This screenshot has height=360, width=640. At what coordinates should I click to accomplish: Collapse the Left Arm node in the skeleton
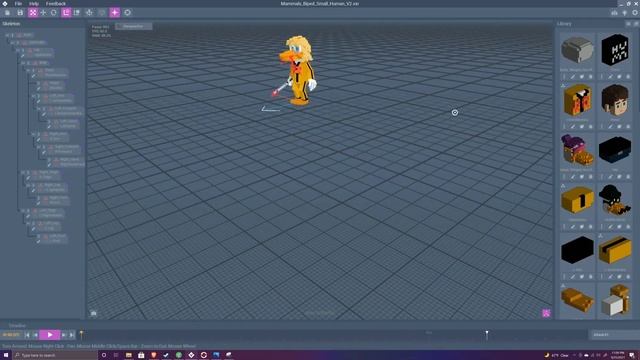34,96
